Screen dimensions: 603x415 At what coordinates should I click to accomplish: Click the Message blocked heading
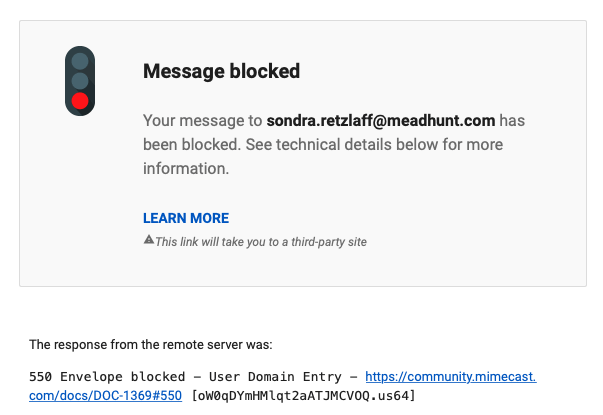point(222,71)
